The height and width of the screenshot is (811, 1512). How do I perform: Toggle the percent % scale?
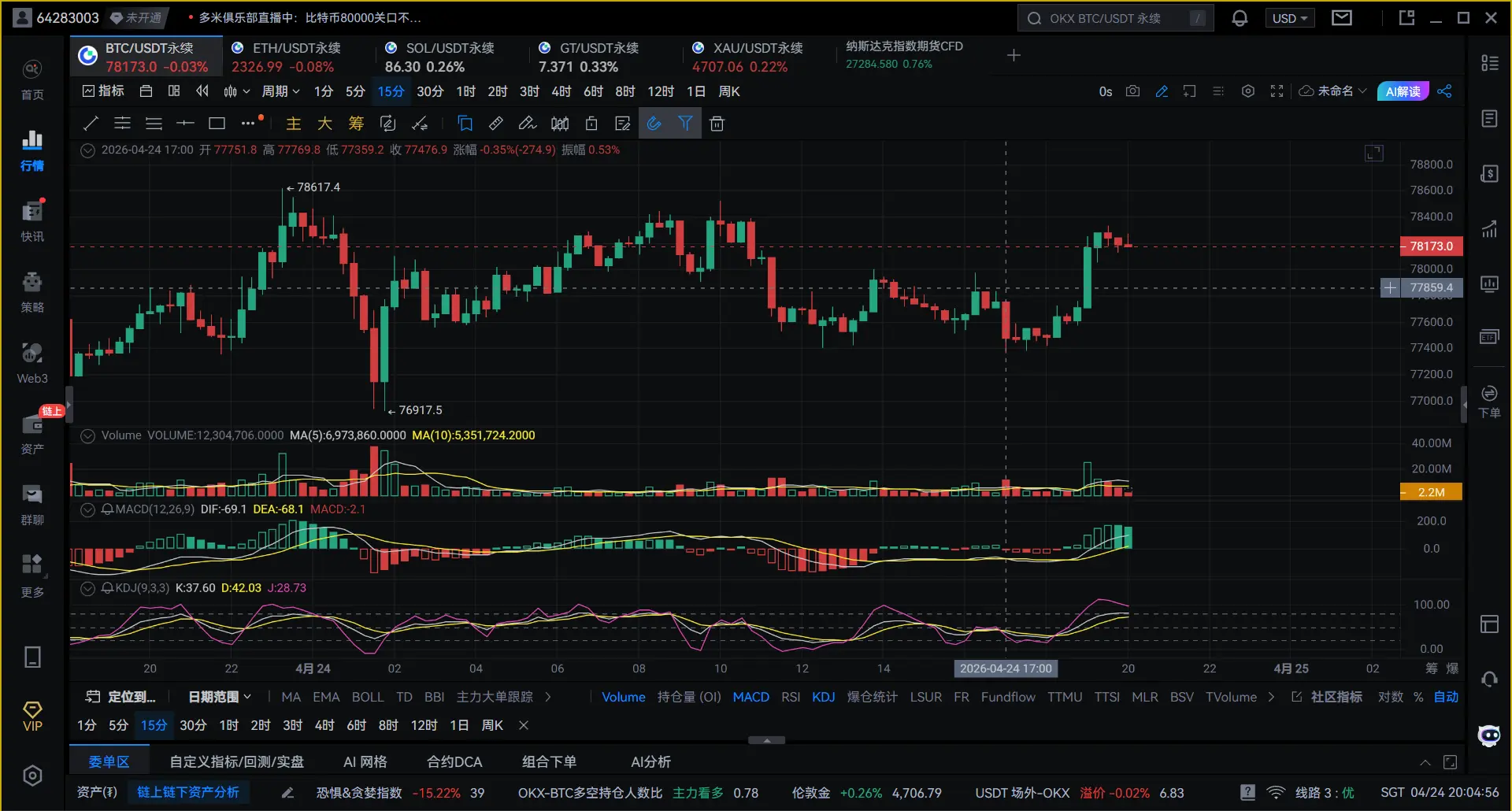click(x=1418, y=697)
